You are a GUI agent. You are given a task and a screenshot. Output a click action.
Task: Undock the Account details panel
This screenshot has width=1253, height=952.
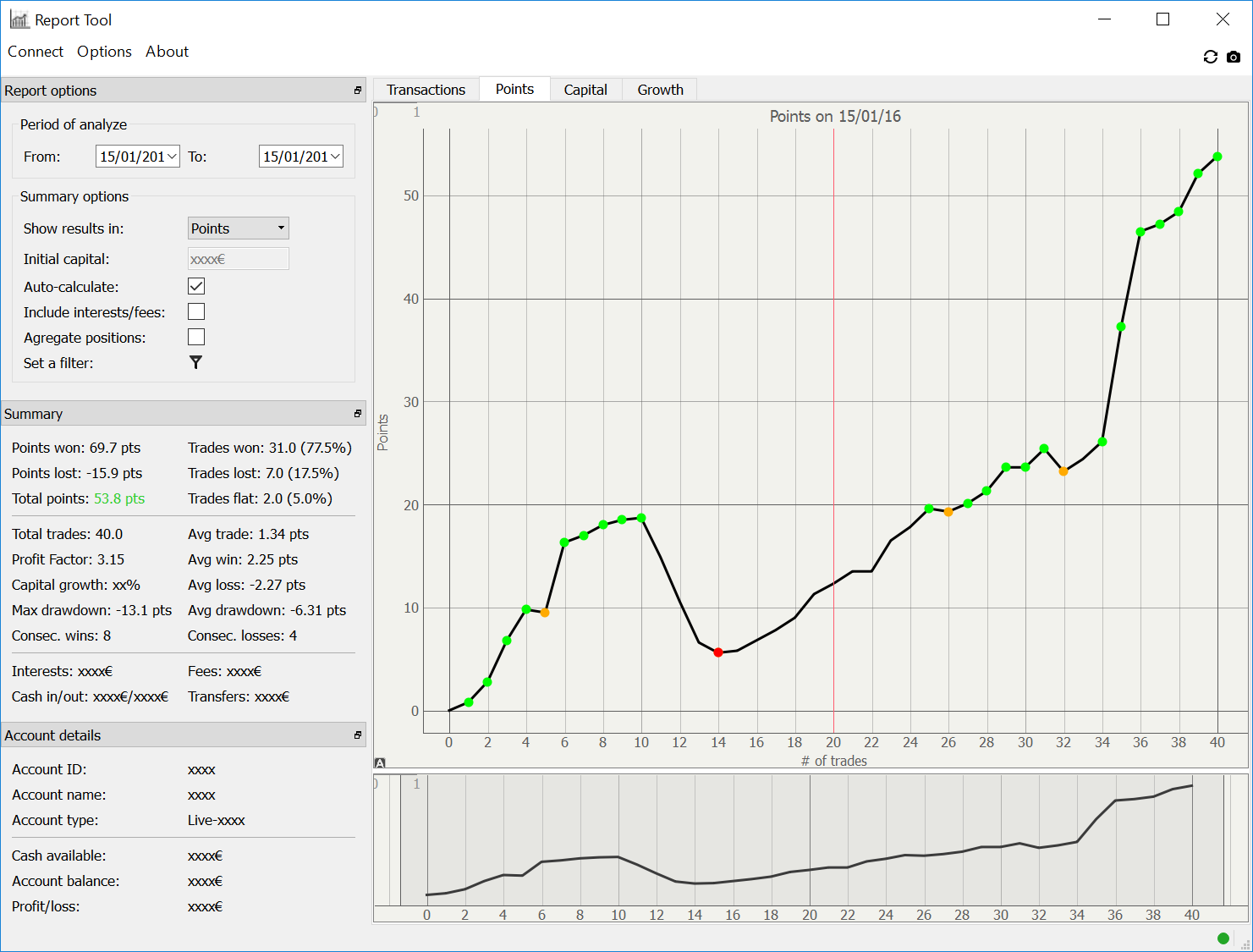pyautogui.click(x=358, y=735)
